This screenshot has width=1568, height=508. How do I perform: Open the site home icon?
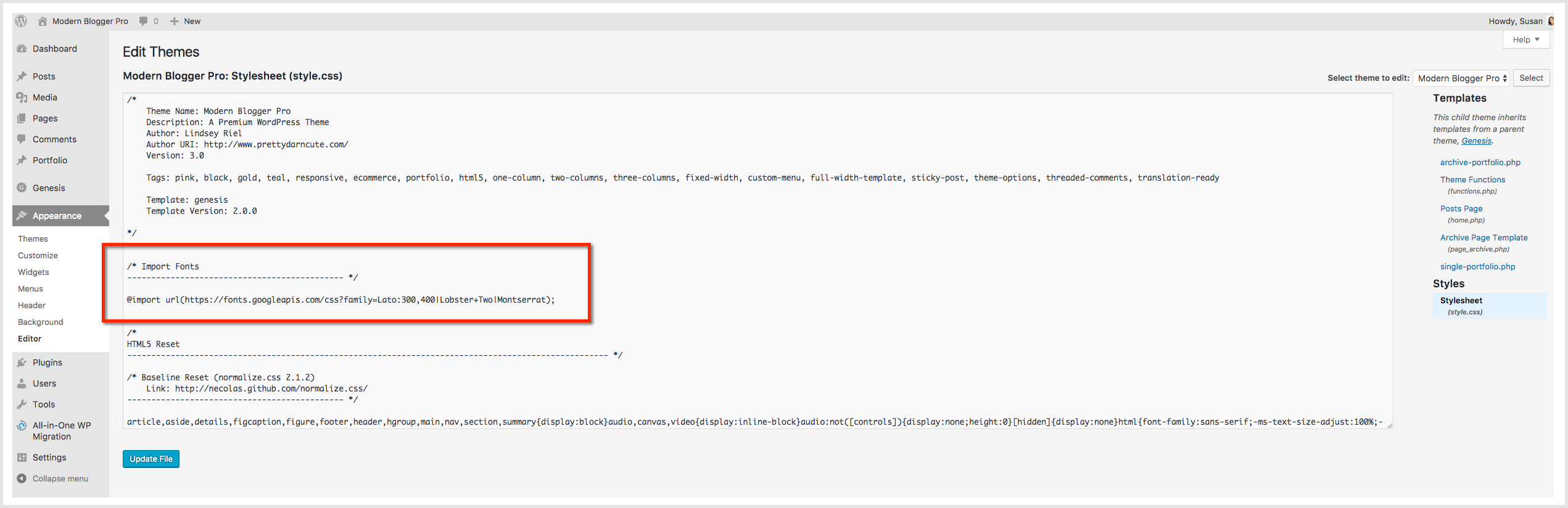tap(43, 21)
